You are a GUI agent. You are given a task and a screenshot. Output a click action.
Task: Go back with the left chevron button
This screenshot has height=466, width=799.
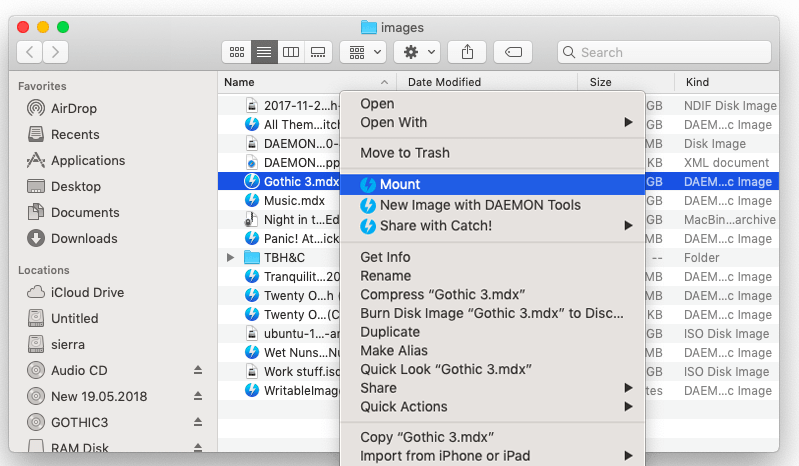30,52
